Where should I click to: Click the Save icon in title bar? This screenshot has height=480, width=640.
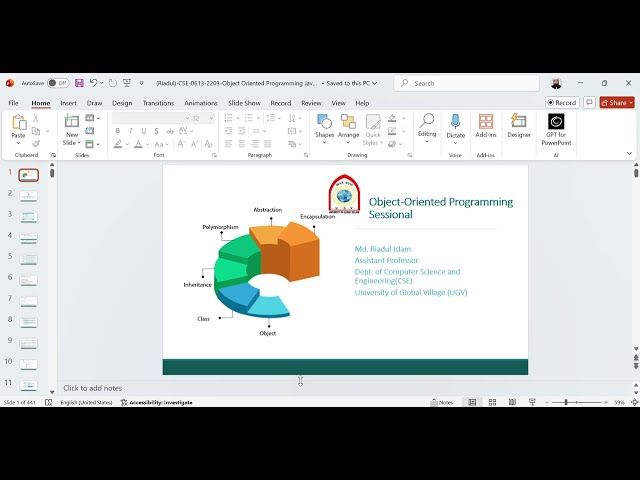pos(79,83)
